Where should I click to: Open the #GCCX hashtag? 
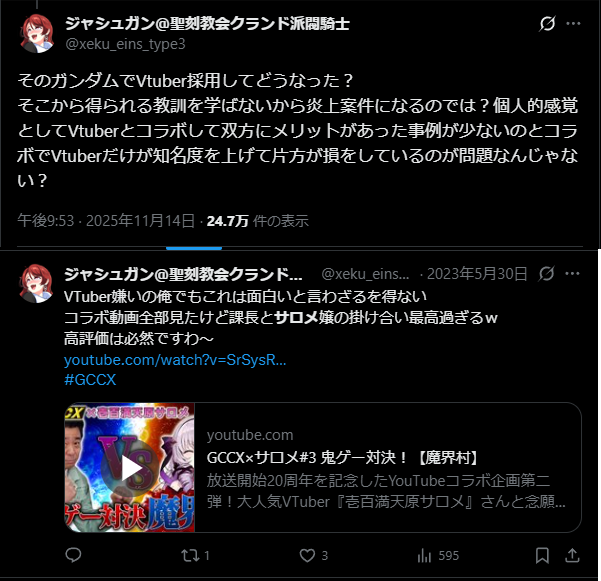[x=90, y=379]
